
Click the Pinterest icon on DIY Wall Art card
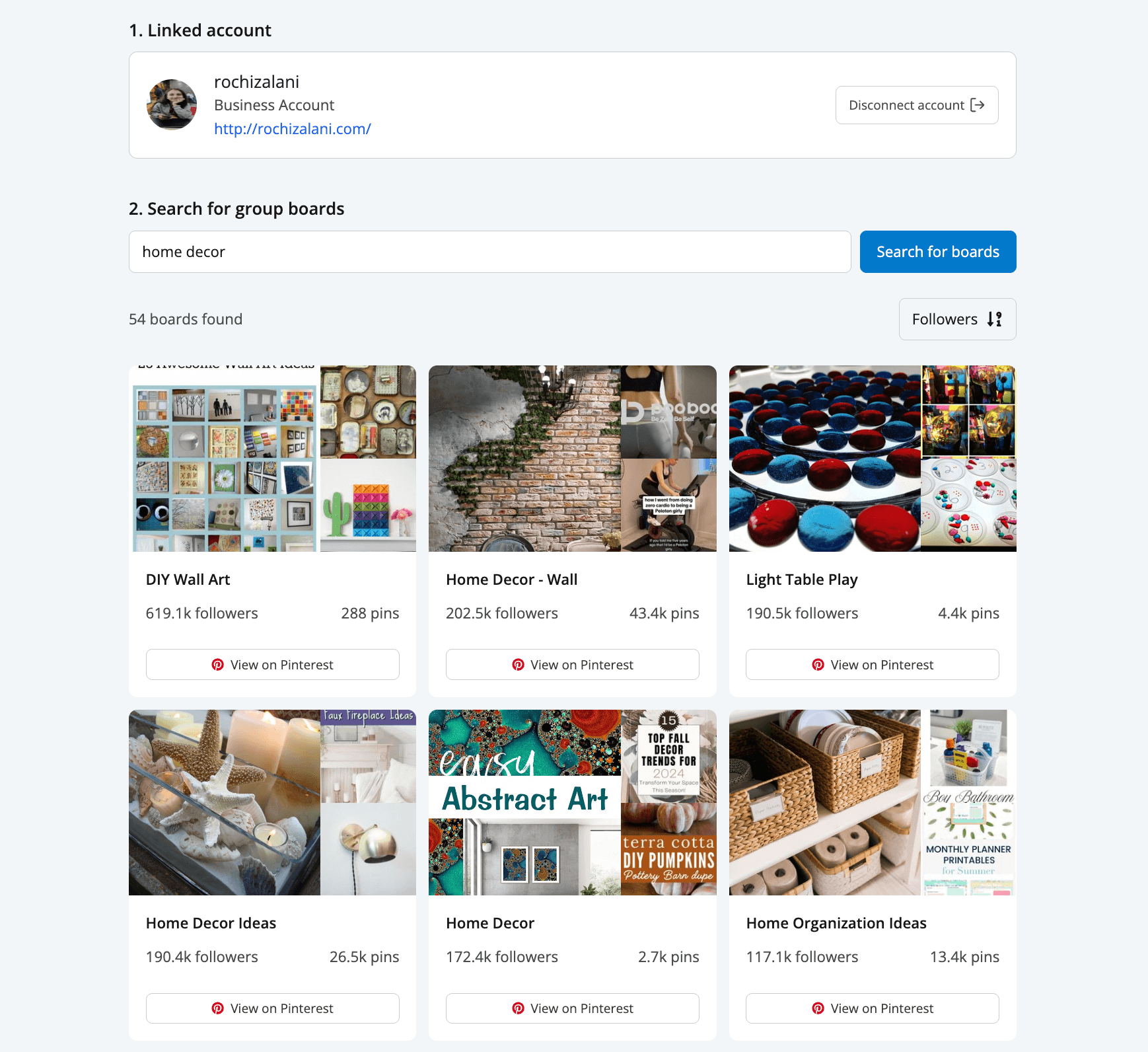click(x=218, y=665)
